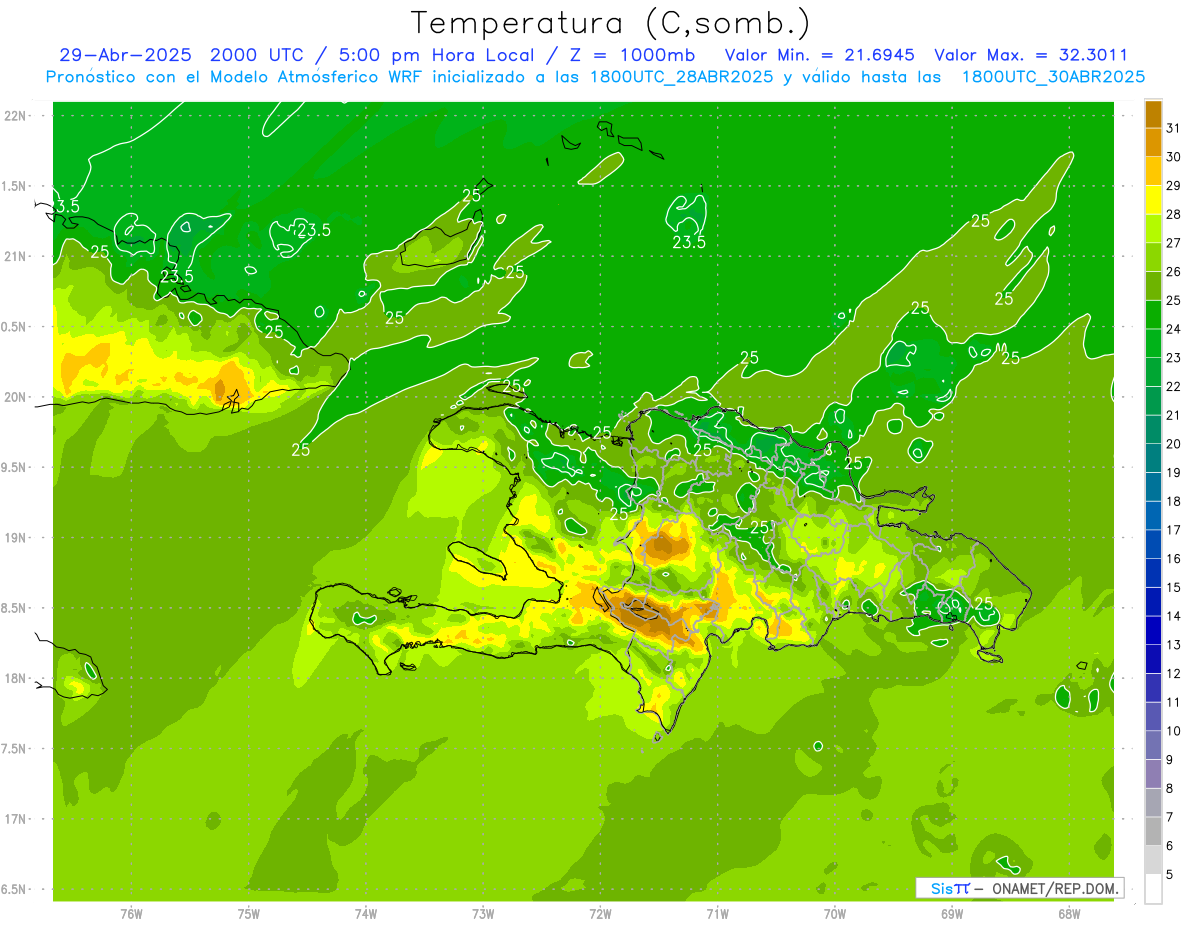Viewport: 1200px width, 927px height.
Task: Click the "75W" longitude axis label
Action: [x=249, y=914]
